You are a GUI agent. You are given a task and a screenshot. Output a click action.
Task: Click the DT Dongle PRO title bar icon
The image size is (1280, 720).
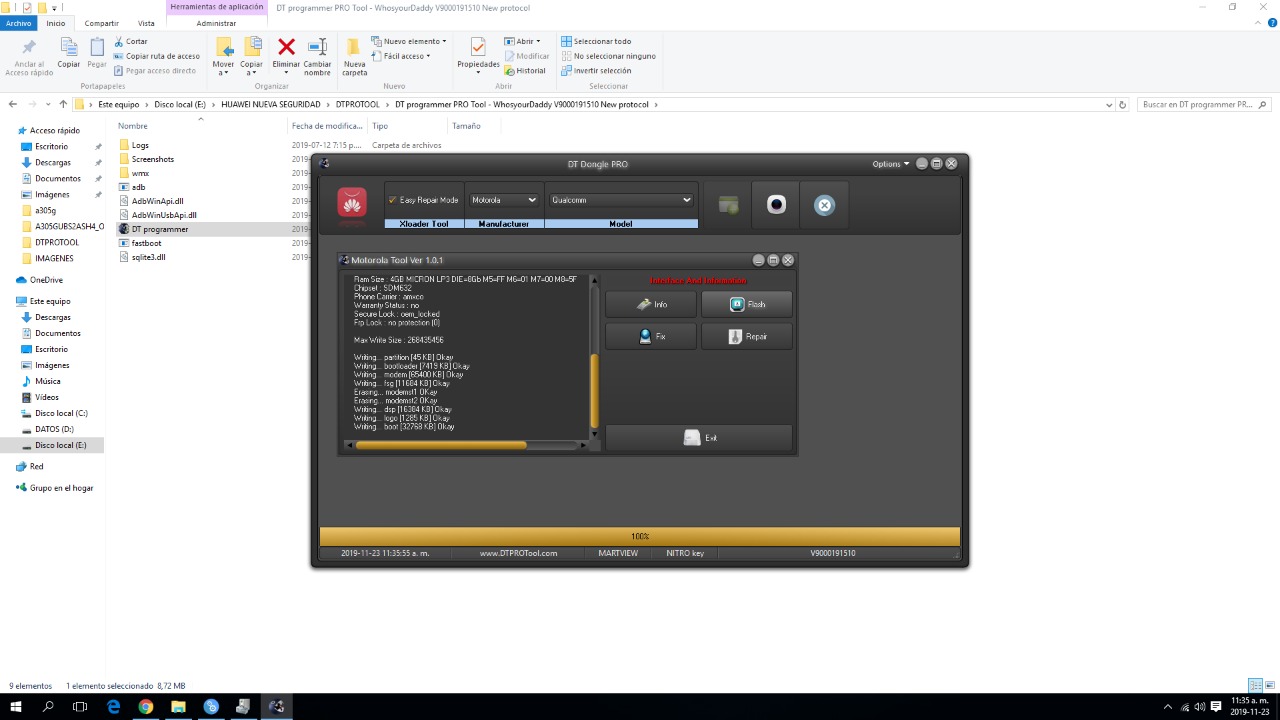(x=324, y=164)
